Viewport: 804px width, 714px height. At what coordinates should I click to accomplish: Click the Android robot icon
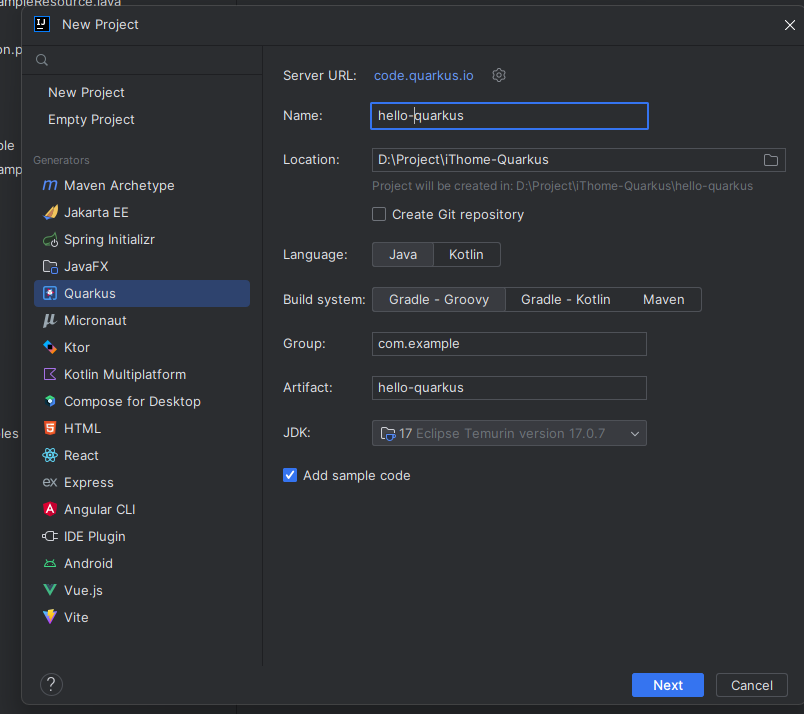(50, 563)
